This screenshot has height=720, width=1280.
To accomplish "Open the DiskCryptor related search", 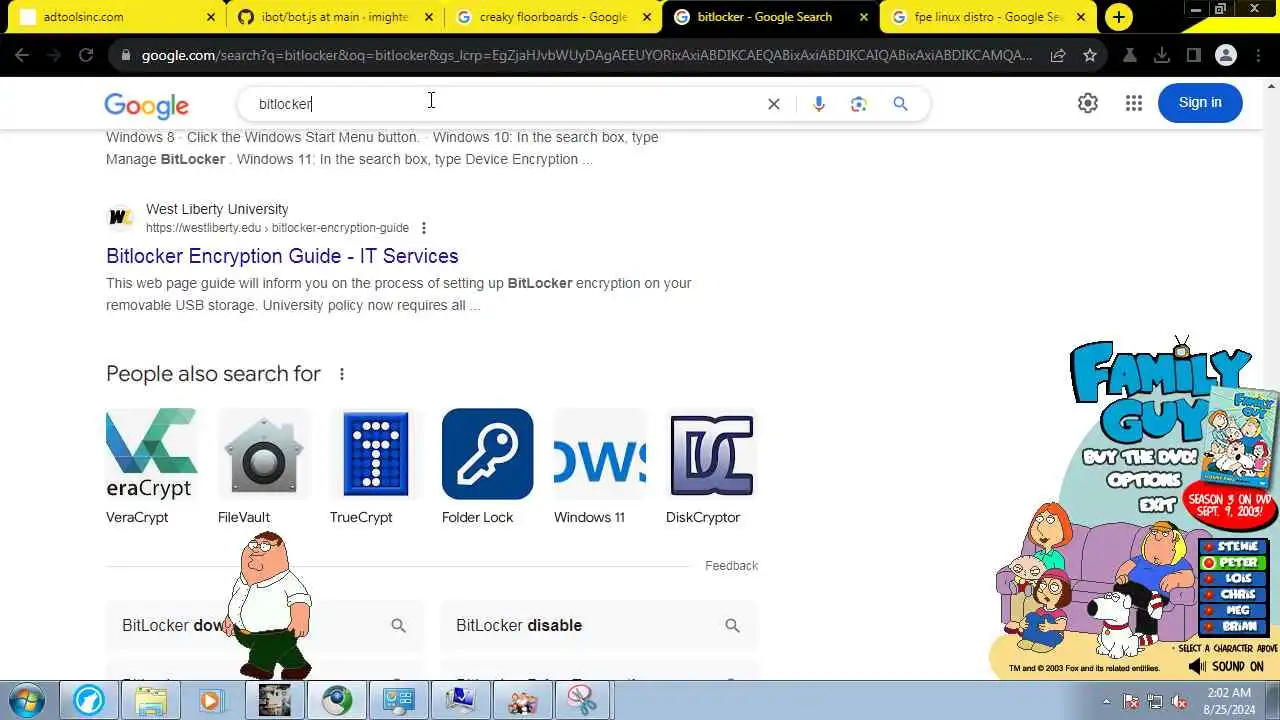I will click(x=712, y=466).
